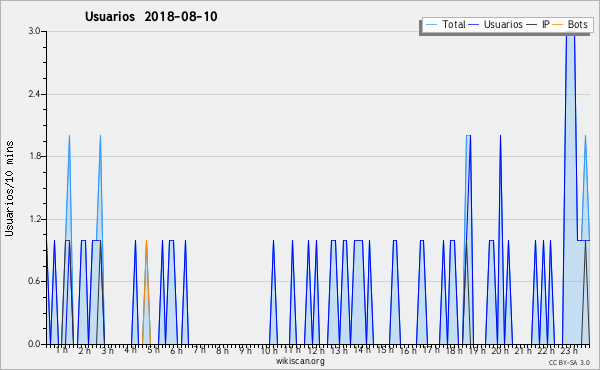Click the '23 h' x-axis label
Image resolution: width=600 pixels, height=370 pixels.
tap(569, 350)
